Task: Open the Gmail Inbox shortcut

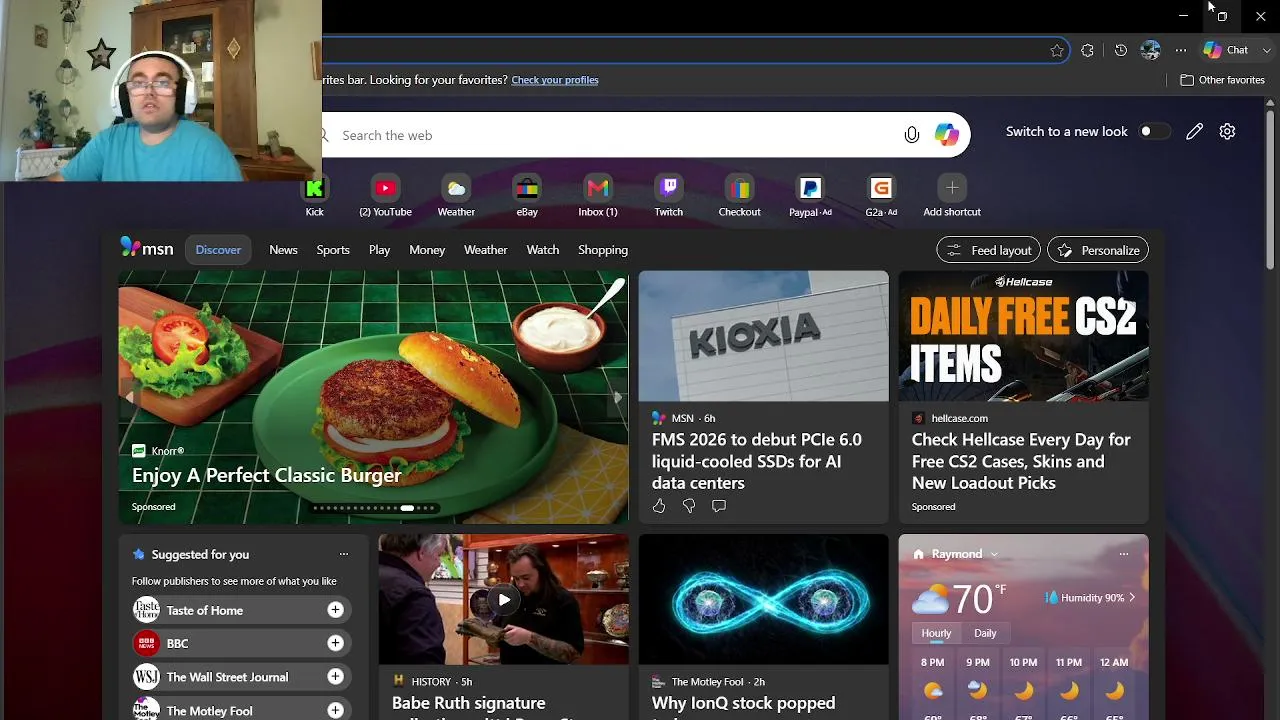Action: tap(598, 195)
